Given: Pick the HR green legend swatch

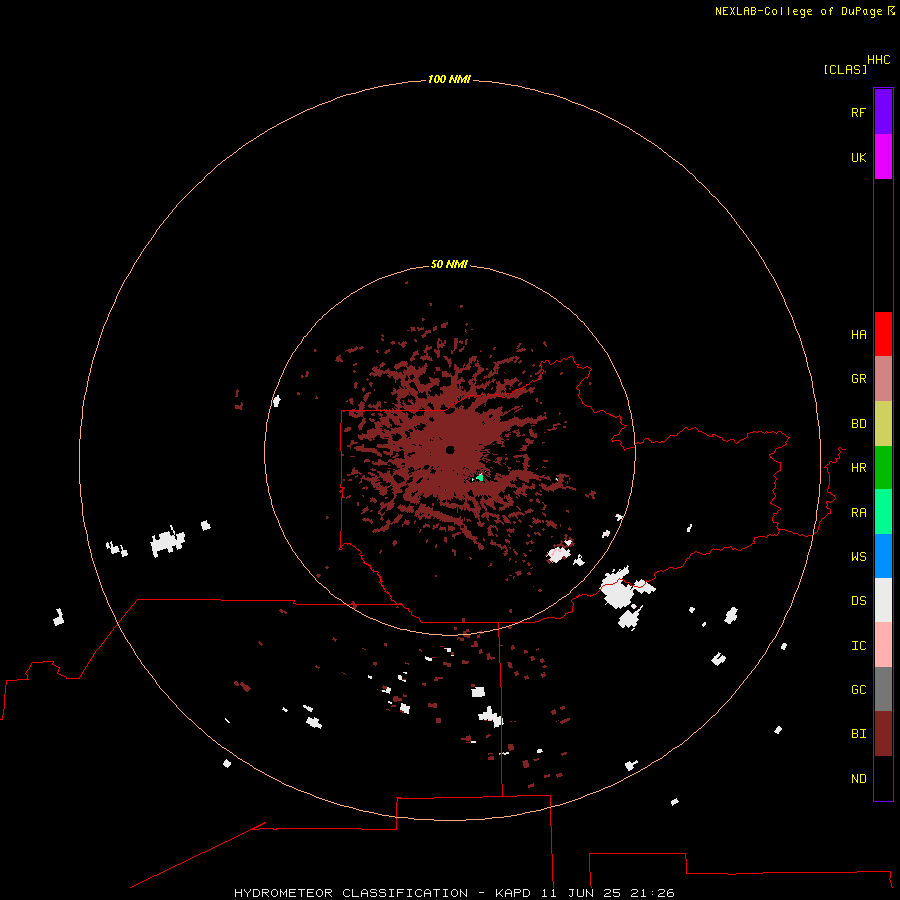Looking at the screenshot, I should tap(883, 467).
